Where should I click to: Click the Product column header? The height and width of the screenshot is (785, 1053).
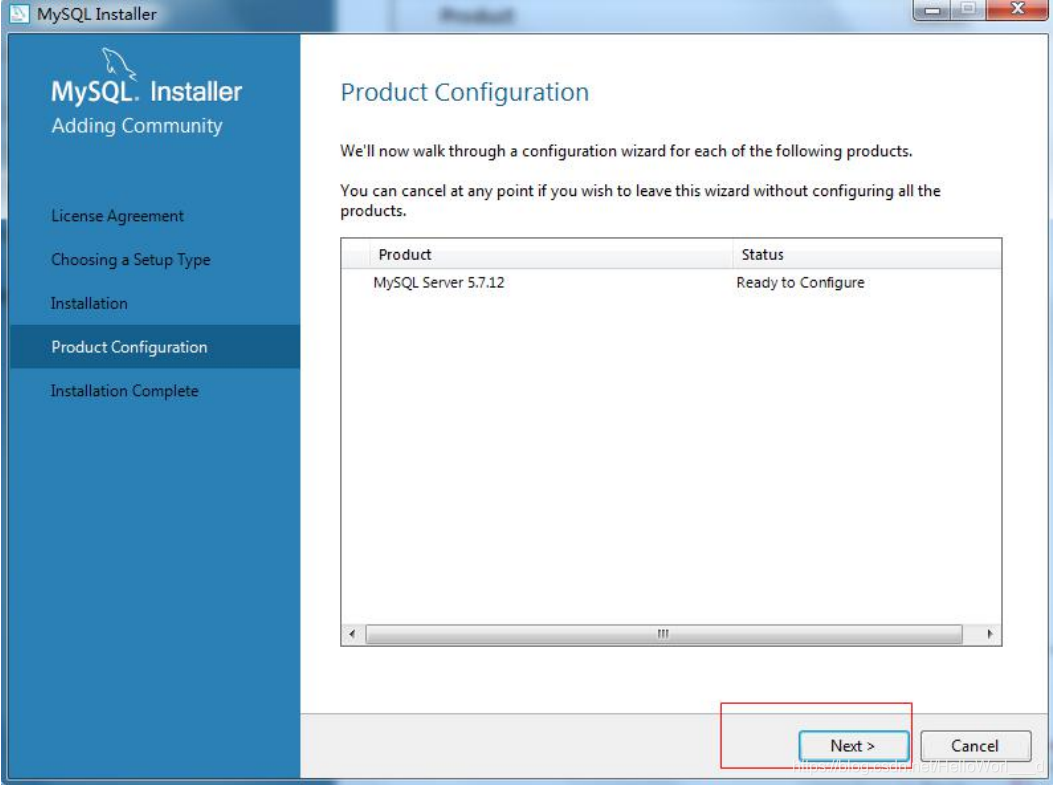551,255
